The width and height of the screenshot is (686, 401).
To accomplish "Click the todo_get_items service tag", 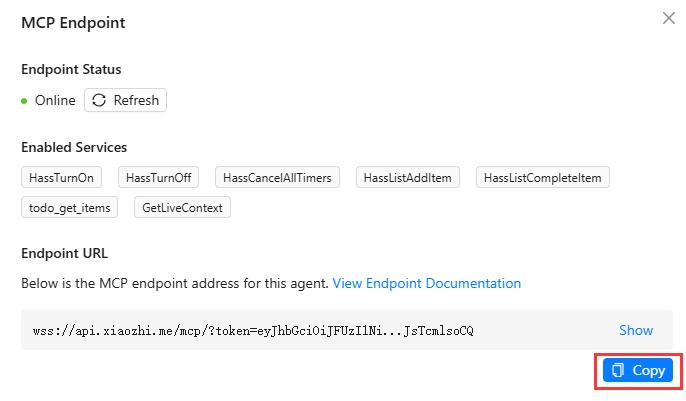I will 70,207.
